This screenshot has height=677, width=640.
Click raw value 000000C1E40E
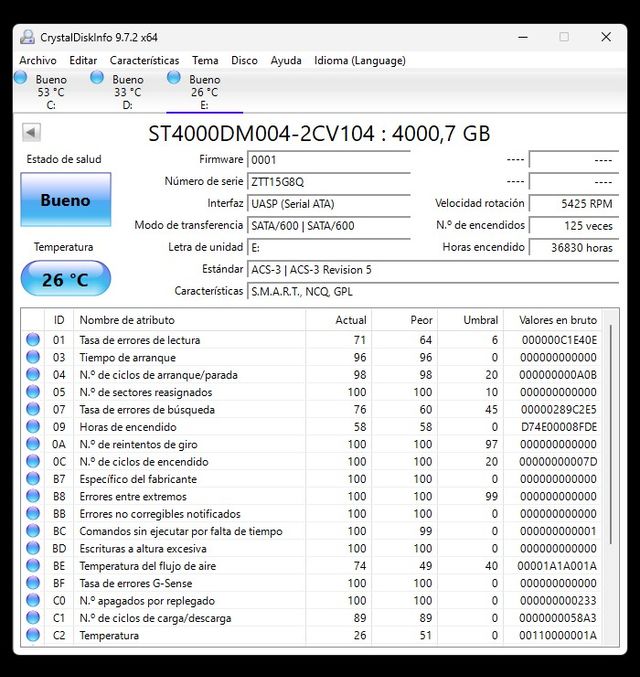(559, 340)
